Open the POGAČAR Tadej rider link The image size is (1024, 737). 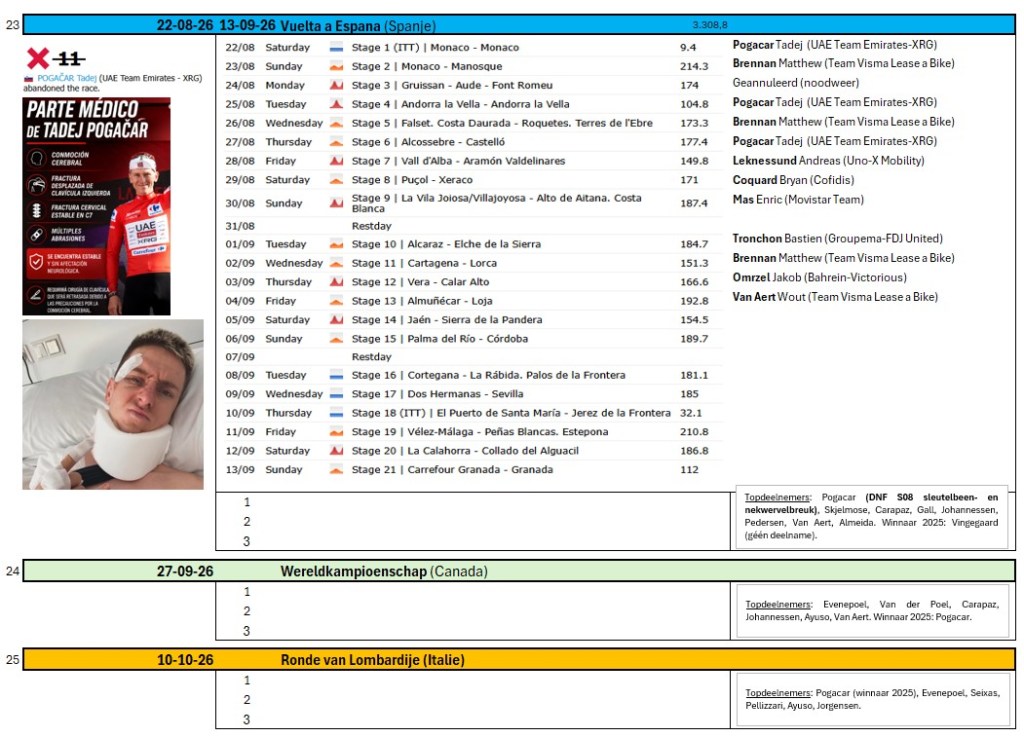click(67, 78)
